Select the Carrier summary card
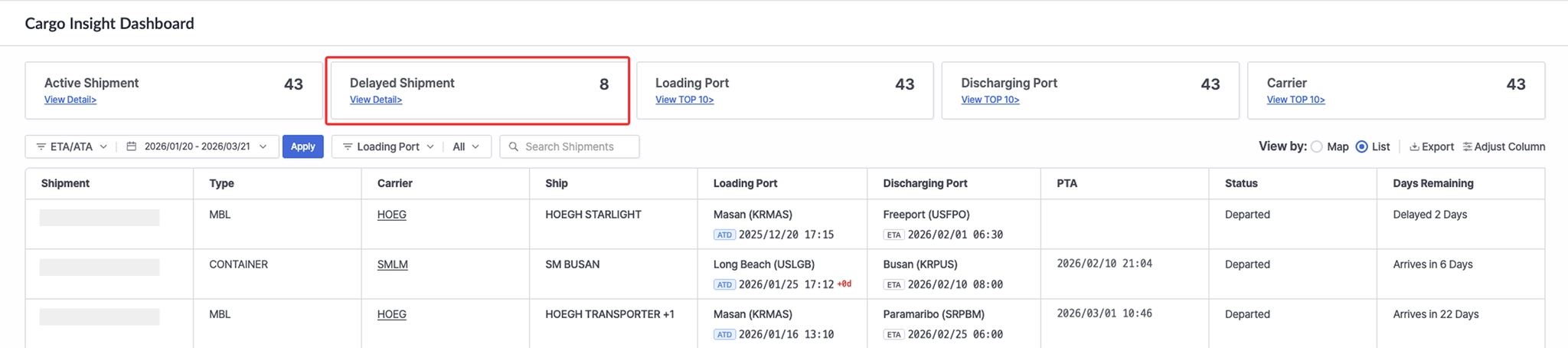Viewport: 1568px width, 348px height. pos(1395,90)
